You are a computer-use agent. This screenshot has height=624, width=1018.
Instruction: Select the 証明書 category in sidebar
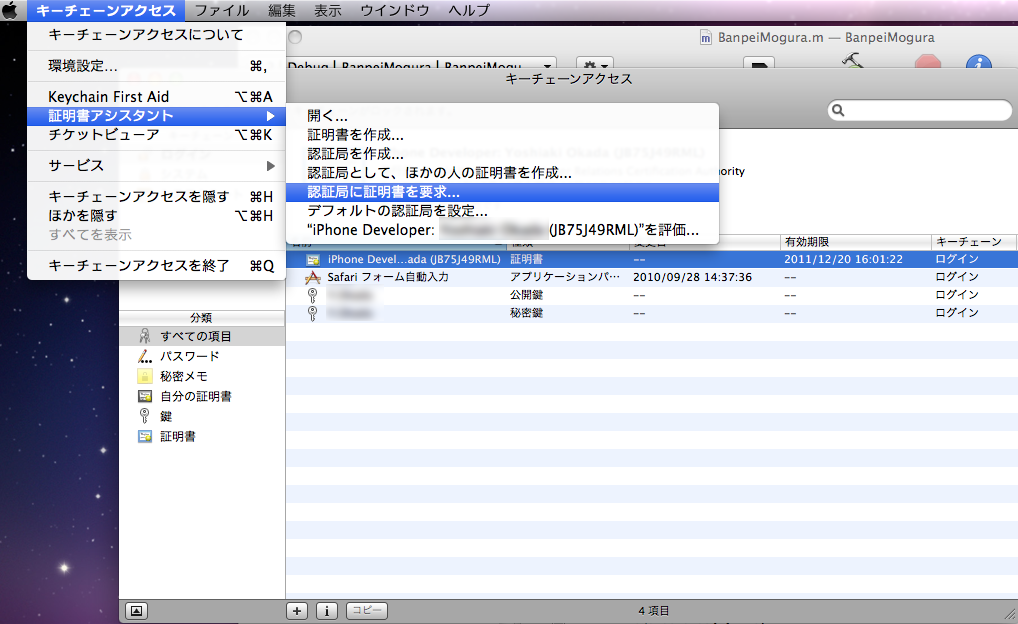(x=177, y=436)
